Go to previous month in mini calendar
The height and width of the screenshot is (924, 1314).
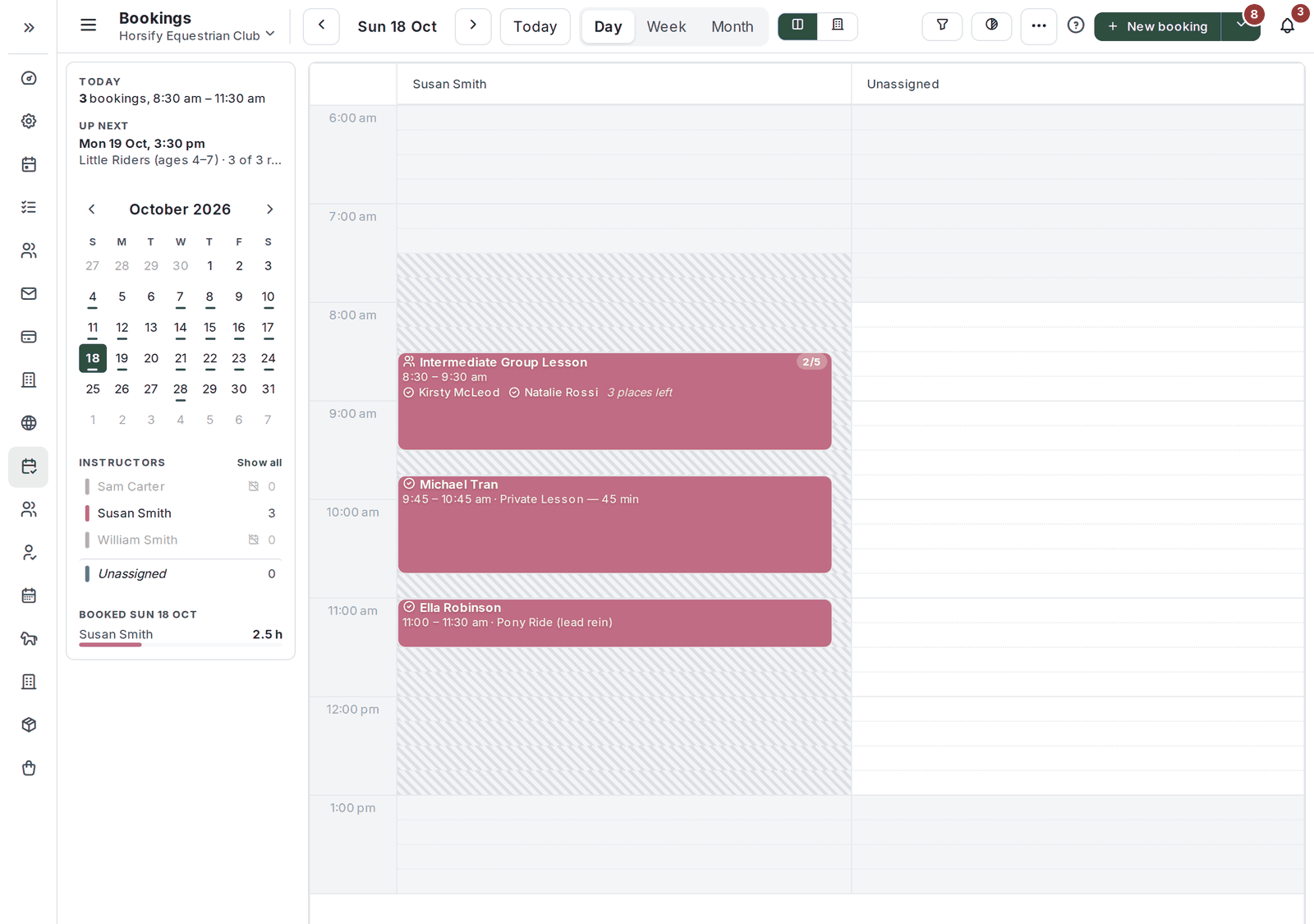(x=92, y=209)
